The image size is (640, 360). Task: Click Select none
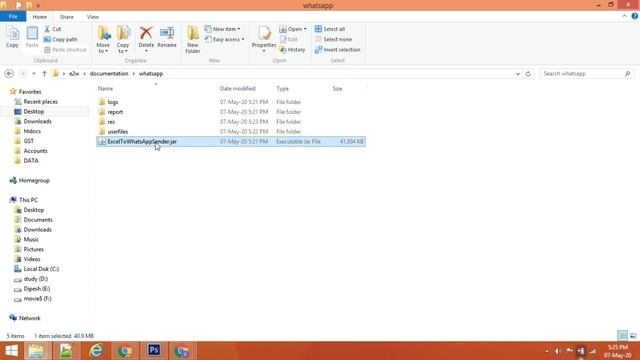point(333,39)
